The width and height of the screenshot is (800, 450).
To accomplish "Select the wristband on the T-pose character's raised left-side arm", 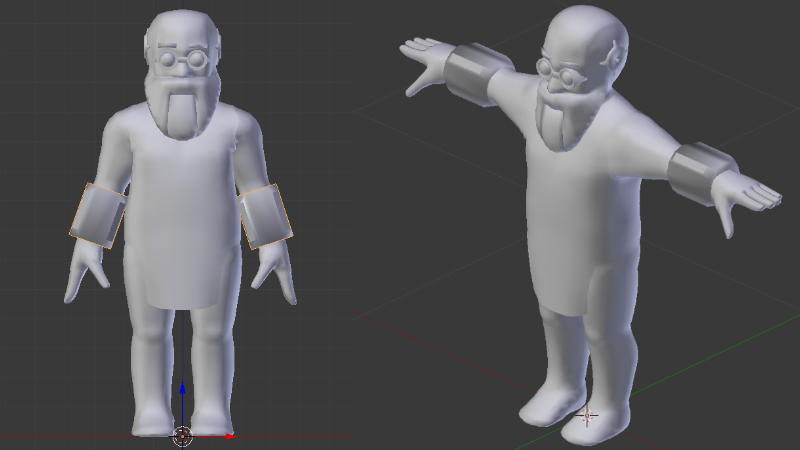I will pos(477,74).
